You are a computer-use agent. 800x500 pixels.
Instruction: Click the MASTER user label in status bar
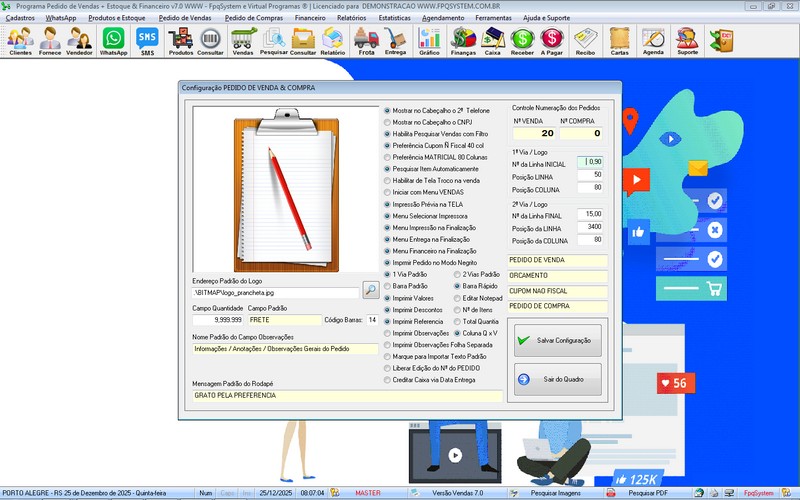[x=368, y=493]
